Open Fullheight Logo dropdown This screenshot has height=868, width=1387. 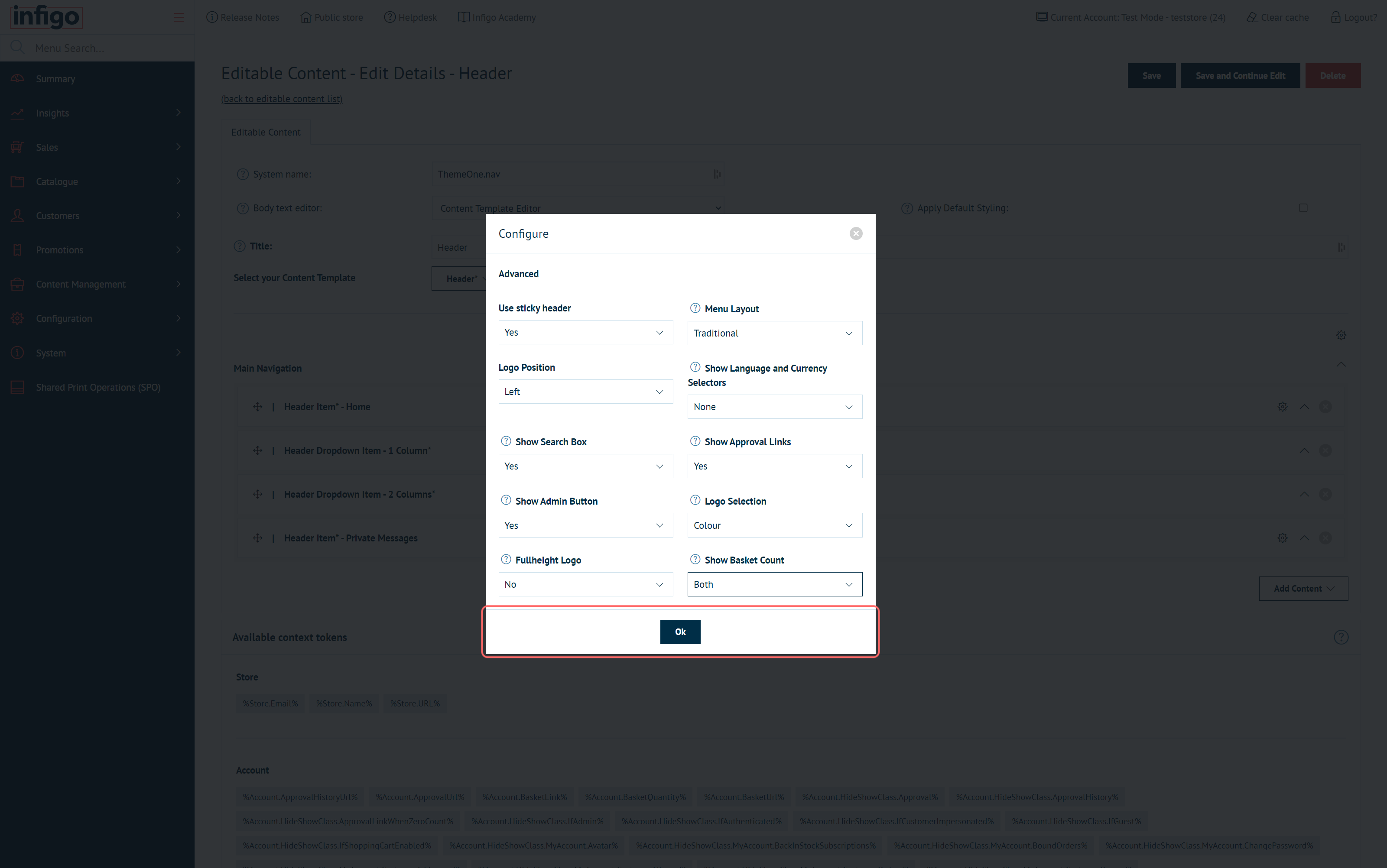pyautogui.click(x=585, y=584)
